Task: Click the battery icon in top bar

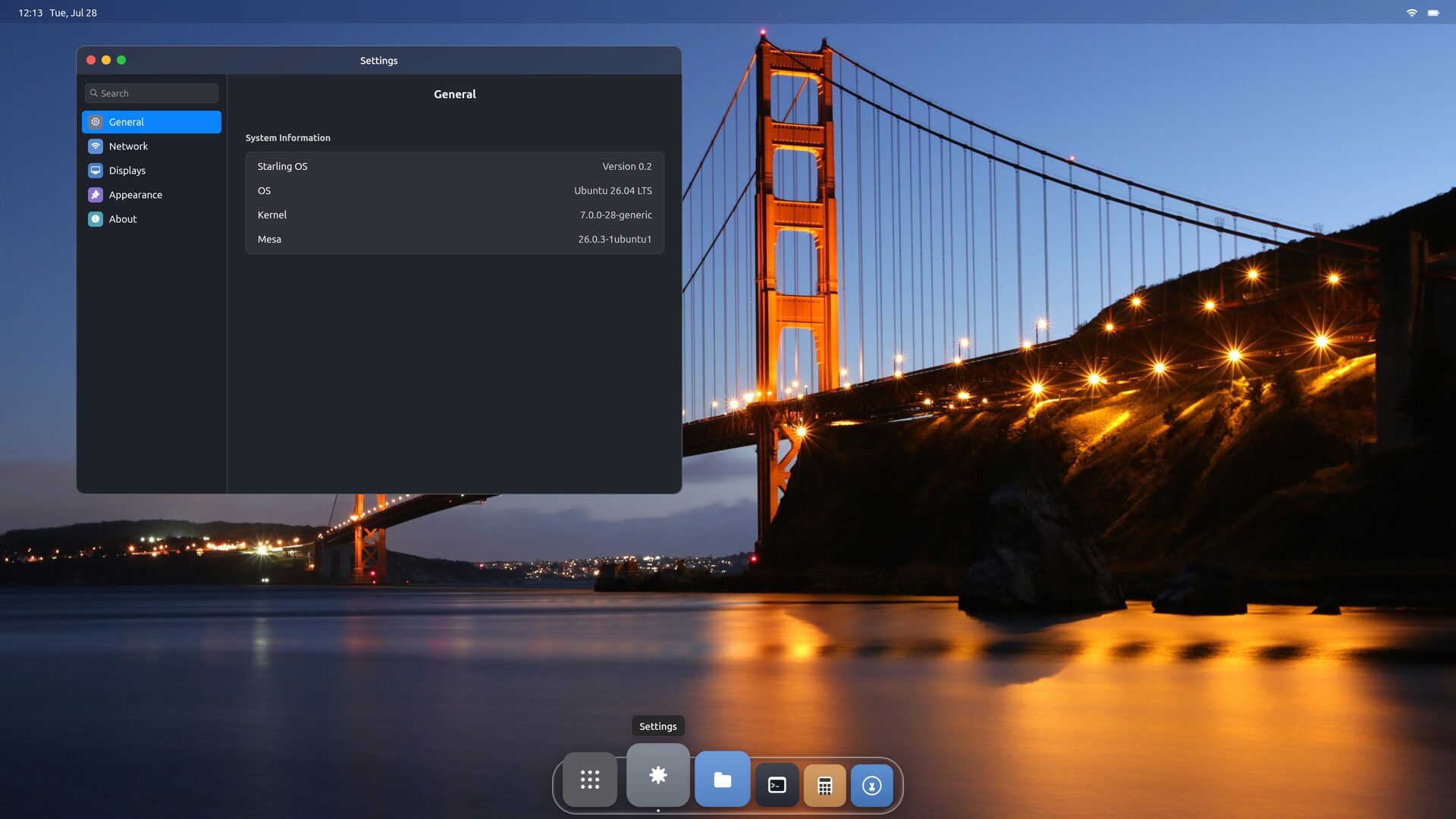Action: [1433, 13]
